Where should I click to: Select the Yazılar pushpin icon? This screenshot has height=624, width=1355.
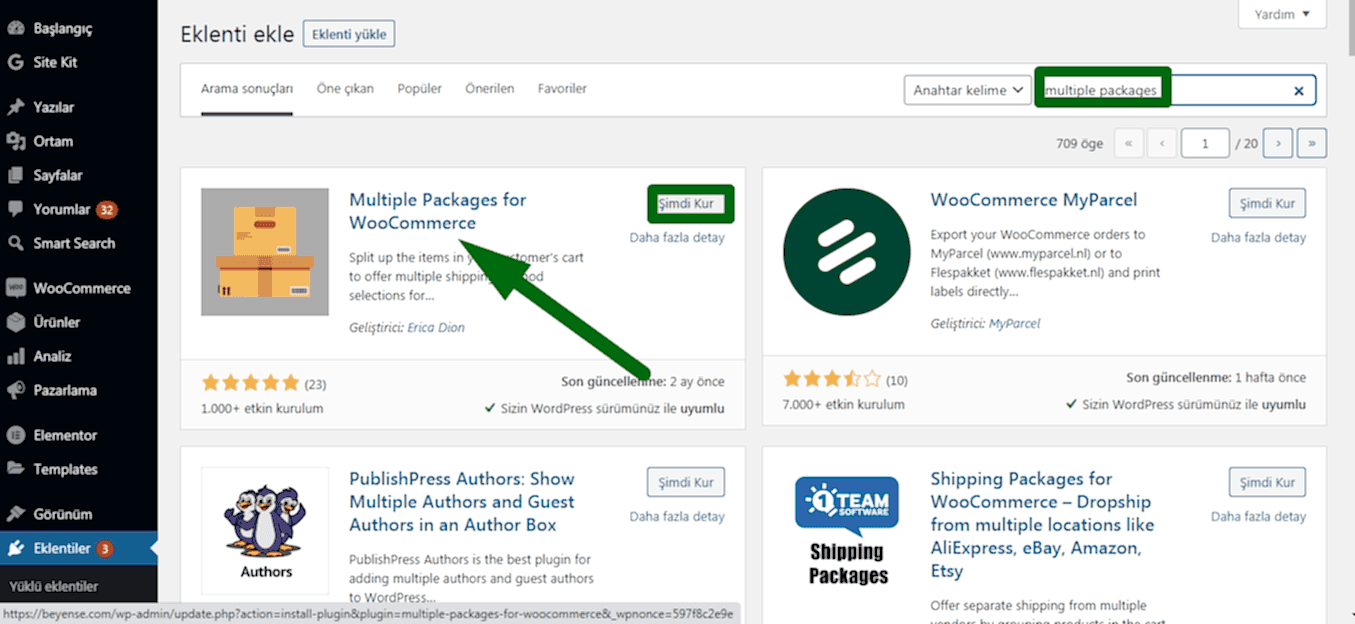[x=16, y=107]
